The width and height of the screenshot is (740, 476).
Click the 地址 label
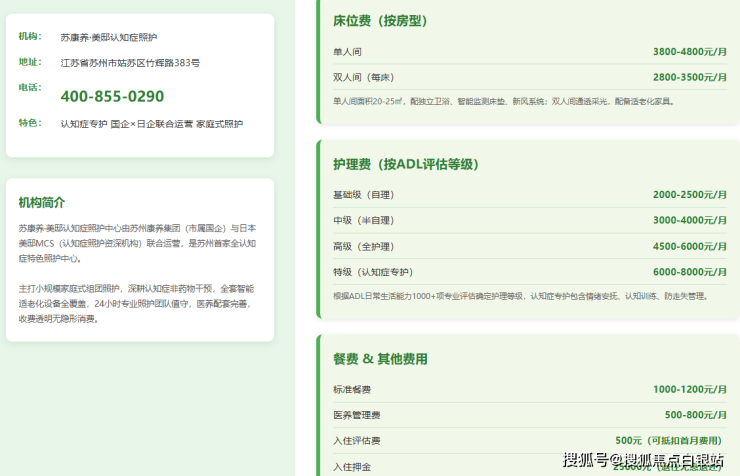(30, 62)
